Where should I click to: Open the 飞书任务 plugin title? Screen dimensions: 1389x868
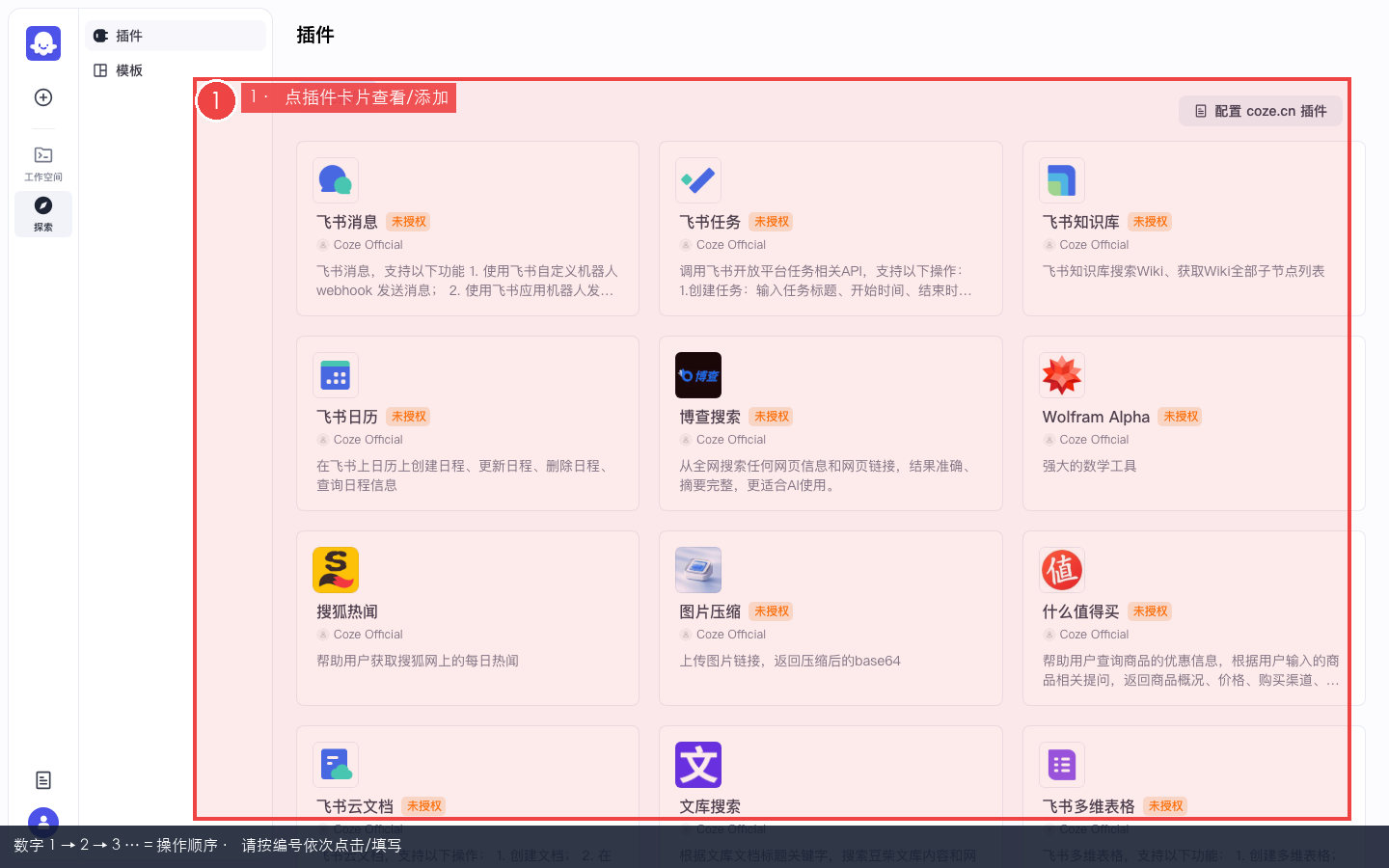(710, 222)
